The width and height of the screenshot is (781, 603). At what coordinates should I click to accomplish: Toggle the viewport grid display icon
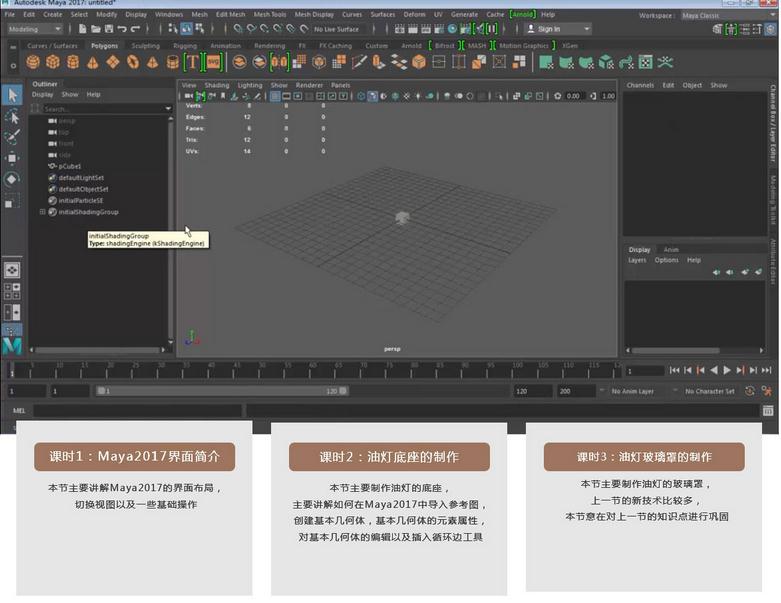(x=275, y=96)
